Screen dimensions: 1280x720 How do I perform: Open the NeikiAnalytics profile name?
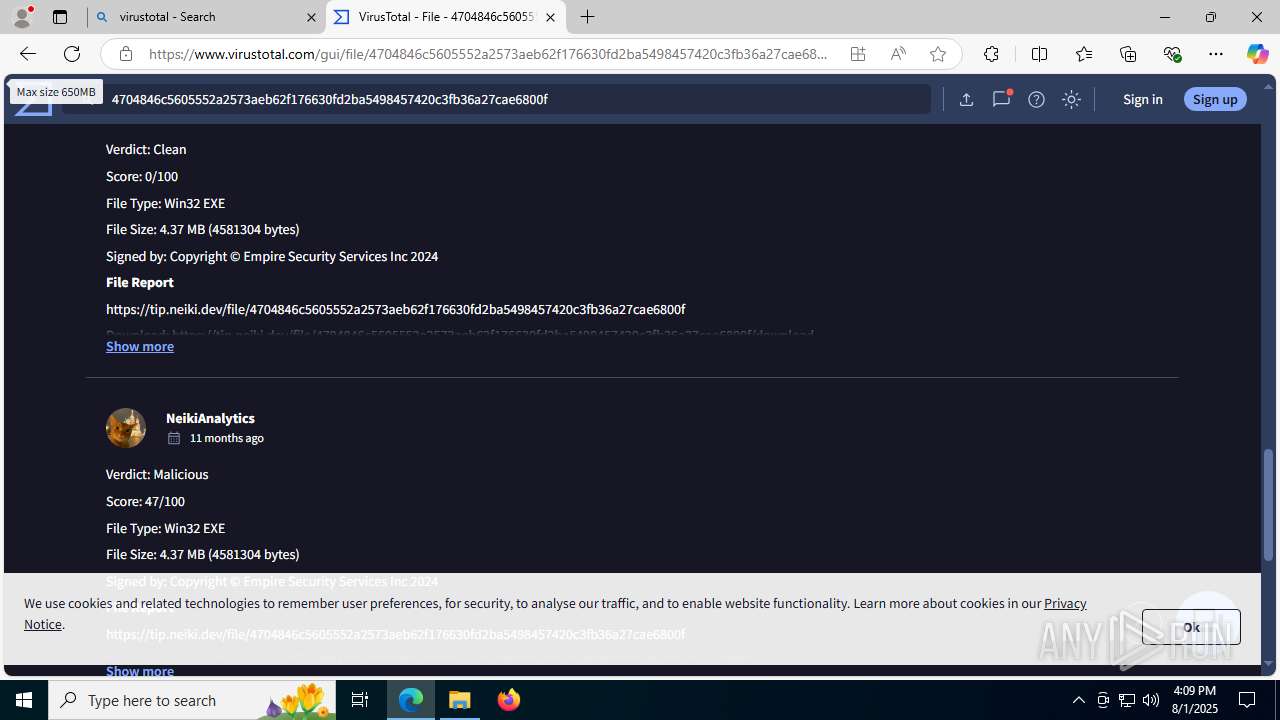tap(210, 418)
